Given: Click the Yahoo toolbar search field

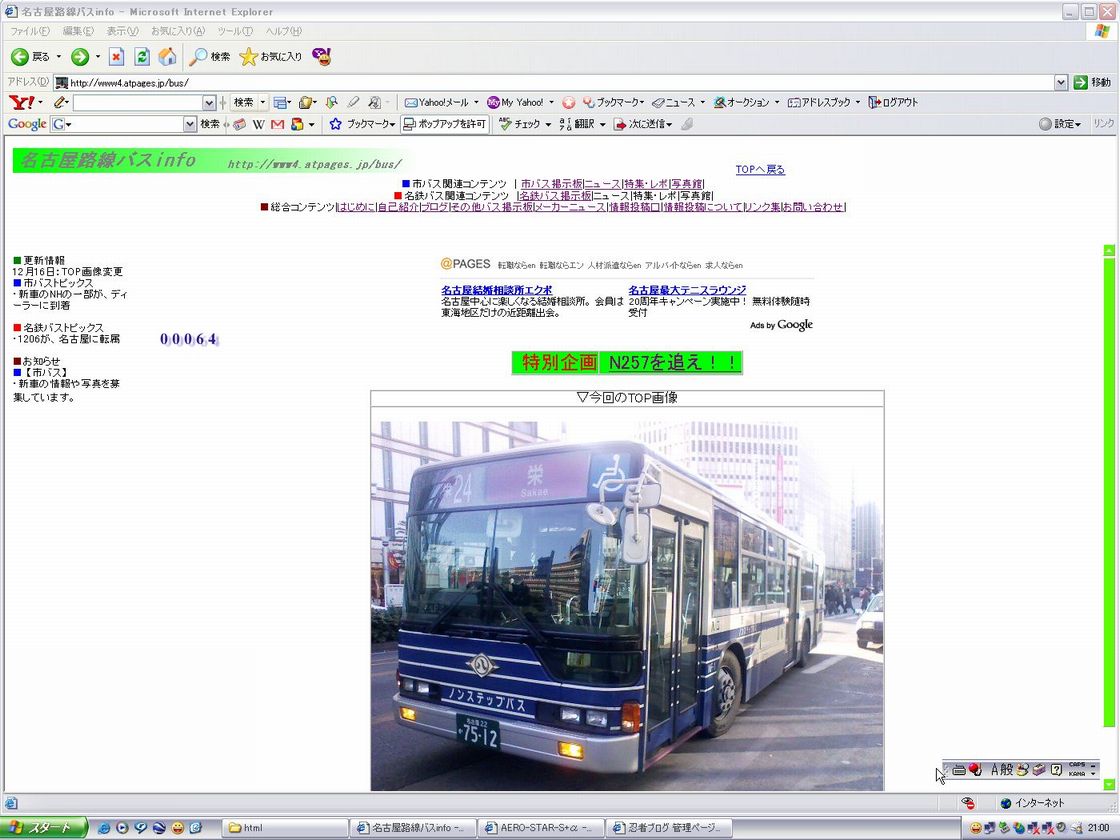Looking at the screenshot, I should click(137, 103).
